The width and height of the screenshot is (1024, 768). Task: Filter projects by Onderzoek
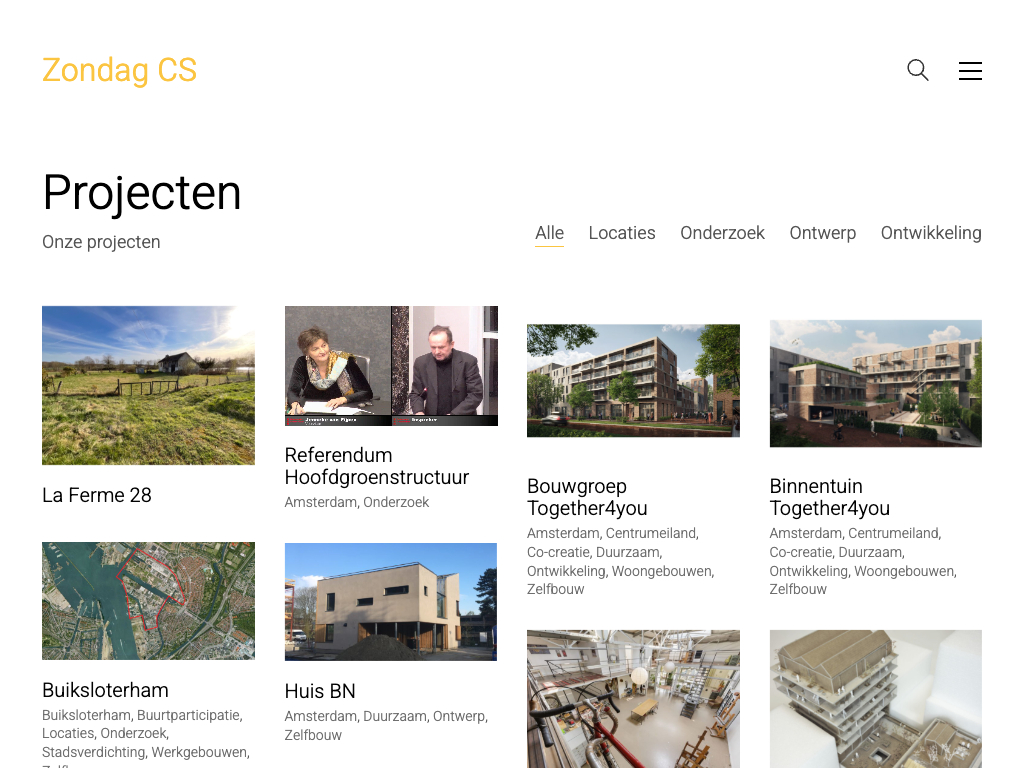(722, 233)
